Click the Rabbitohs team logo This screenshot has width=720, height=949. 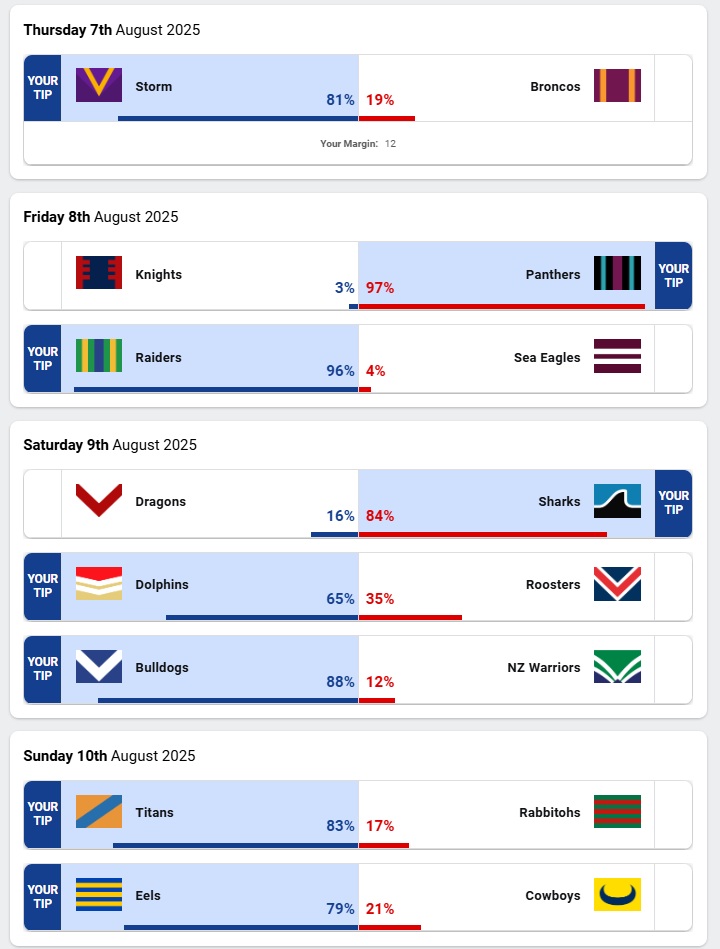click(x=617, y=812)
